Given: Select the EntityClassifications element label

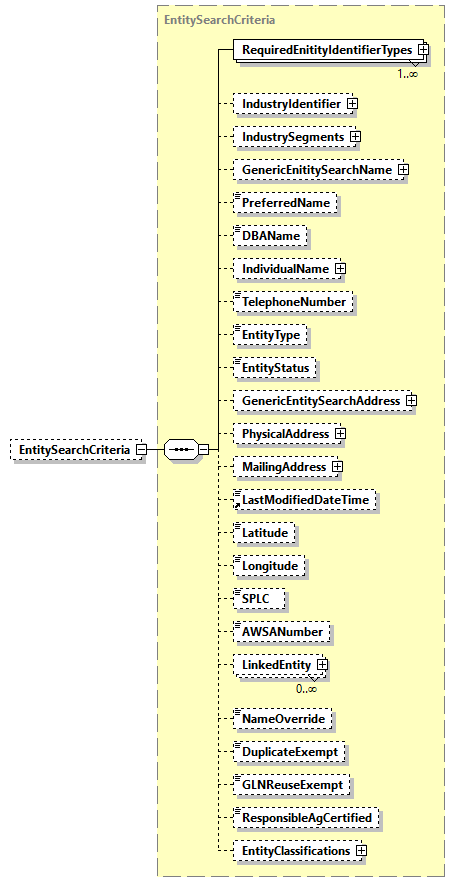Looking at the screenshot, I should click(x=295, y=851).
